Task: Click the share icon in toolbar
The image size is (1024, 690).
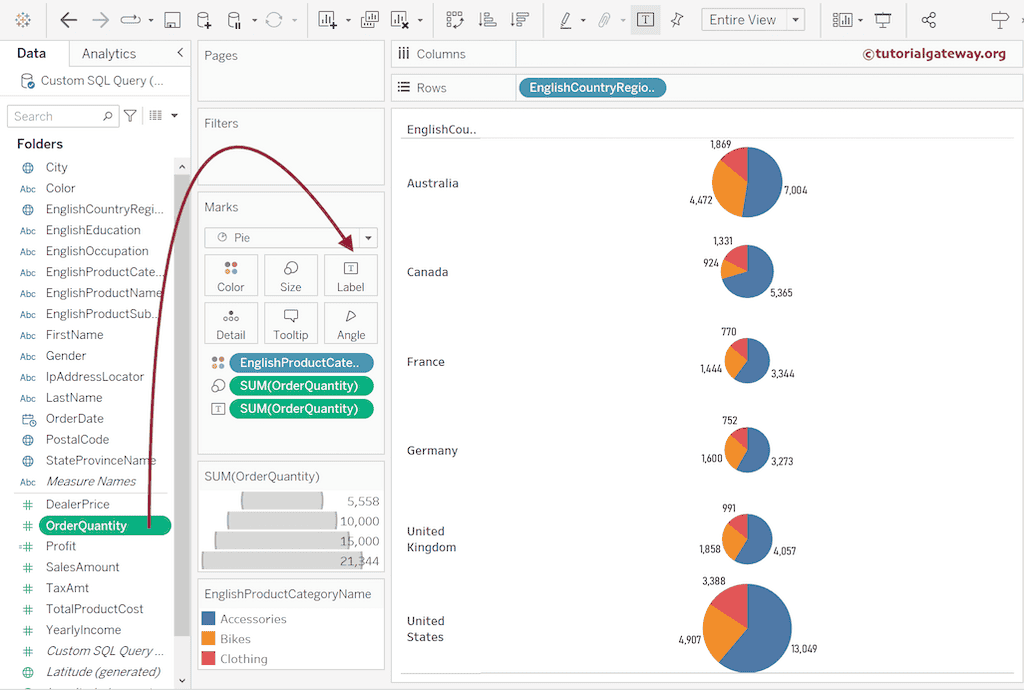Action: (928, 20)
